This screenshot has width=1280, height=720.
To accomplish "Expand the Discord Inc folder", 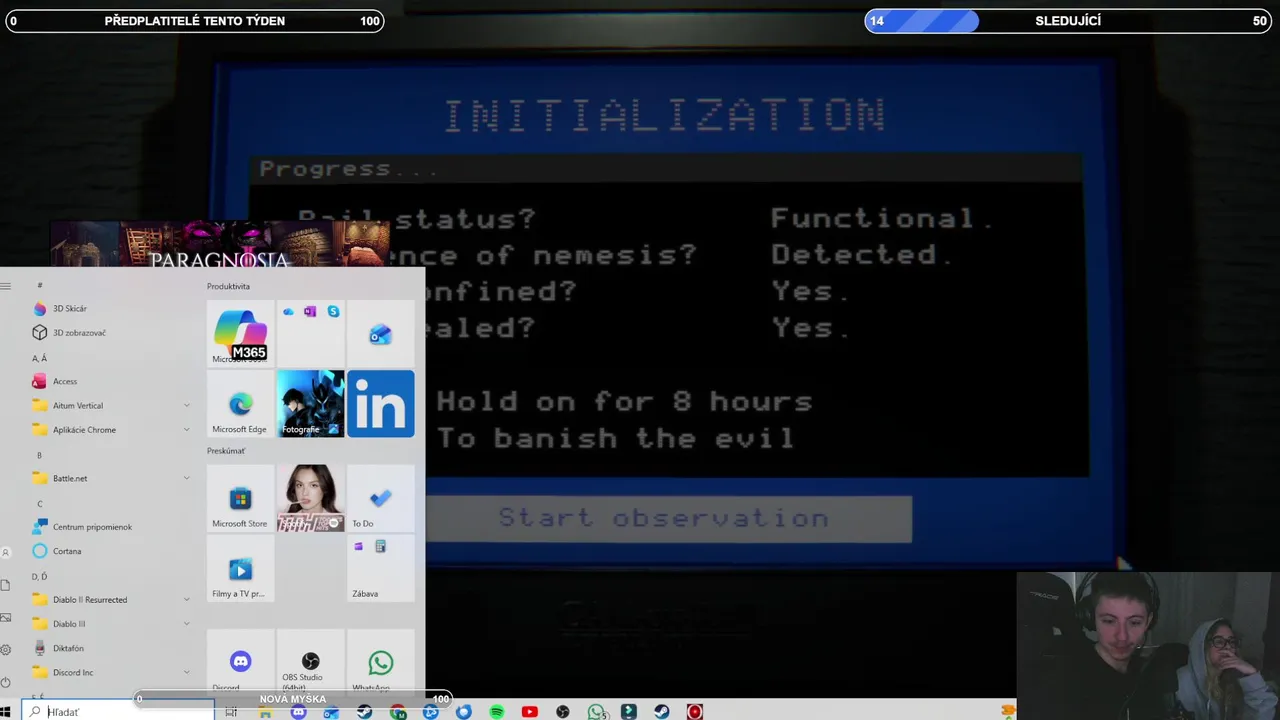I will coord(112,673).
